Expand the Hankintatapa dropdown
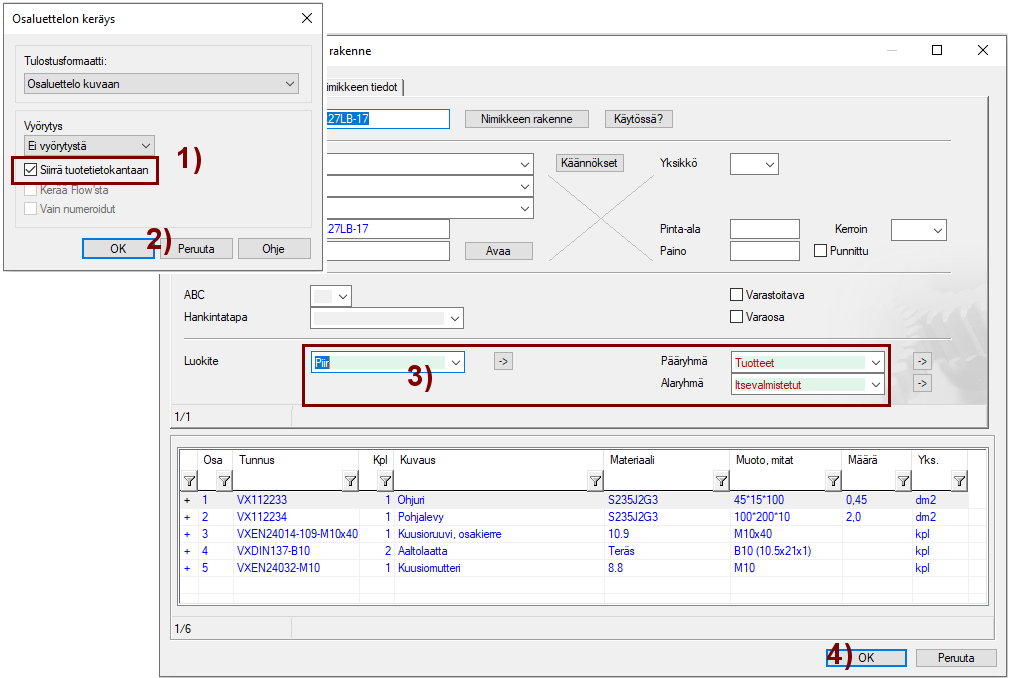This screenshot has height=678, width=1009. pyautogui.click(x=455, y=318)
